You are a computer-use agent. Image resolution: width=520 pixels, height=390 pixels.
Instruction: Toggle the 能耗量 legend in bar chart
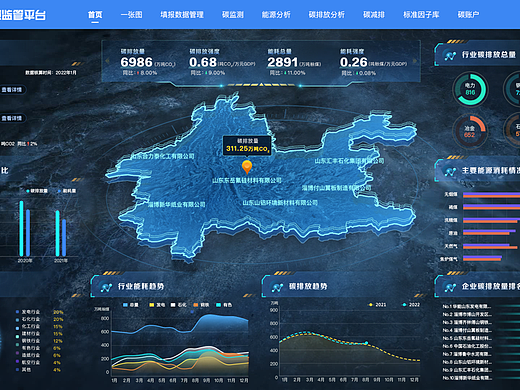pyautogui.click(x=67, y=191)
